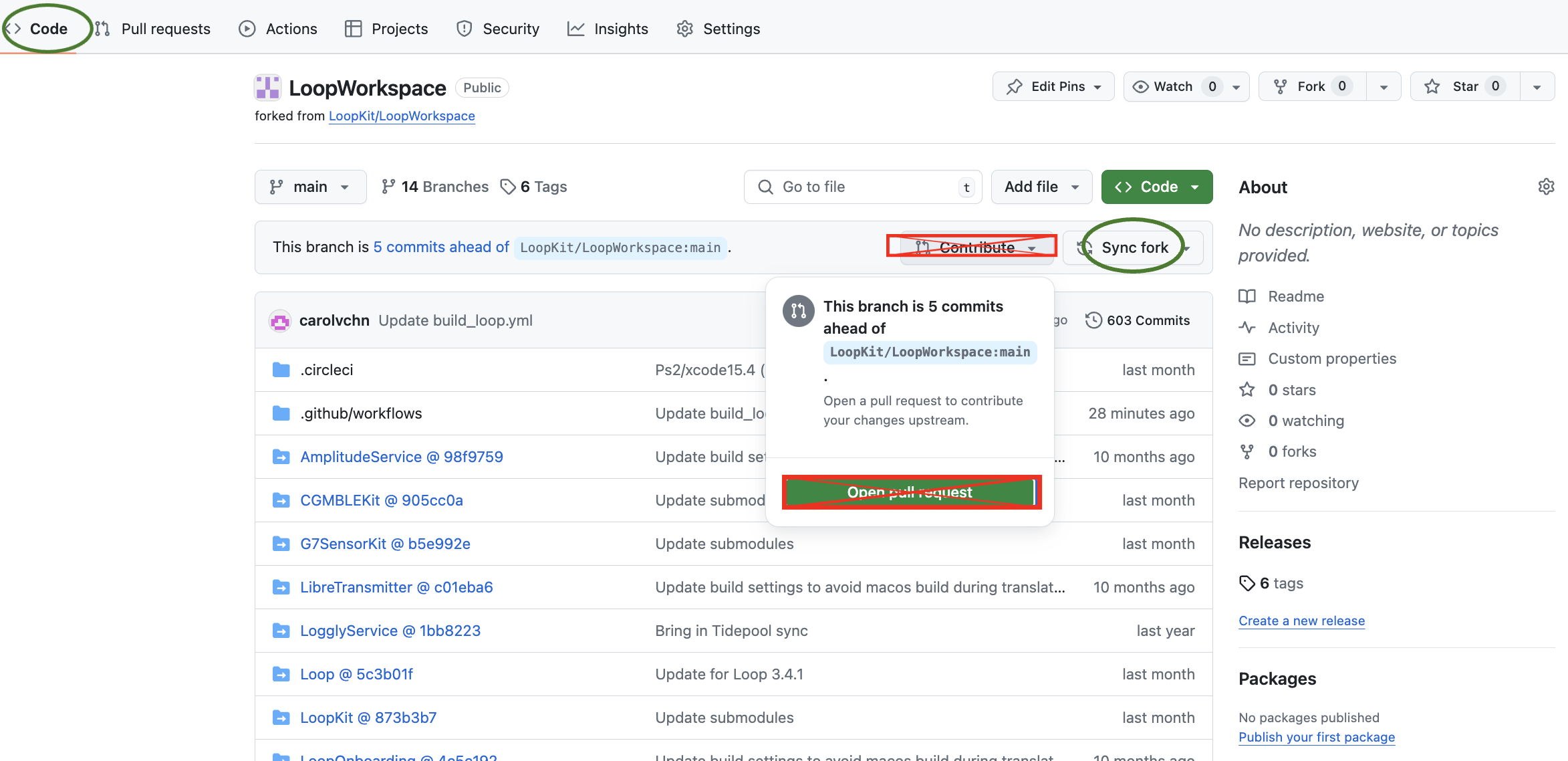Switch to the Actions tab

click(x=278, y=29)
